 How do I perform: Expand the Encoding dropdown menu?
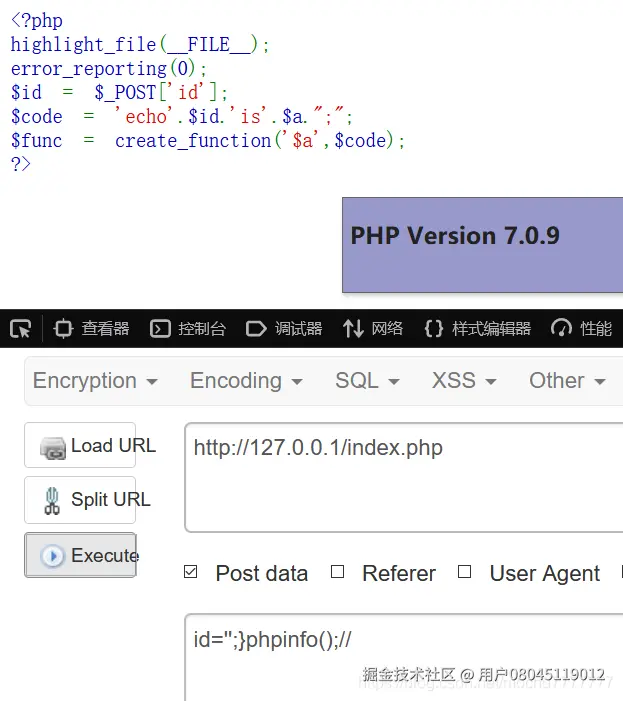point(246,381)
